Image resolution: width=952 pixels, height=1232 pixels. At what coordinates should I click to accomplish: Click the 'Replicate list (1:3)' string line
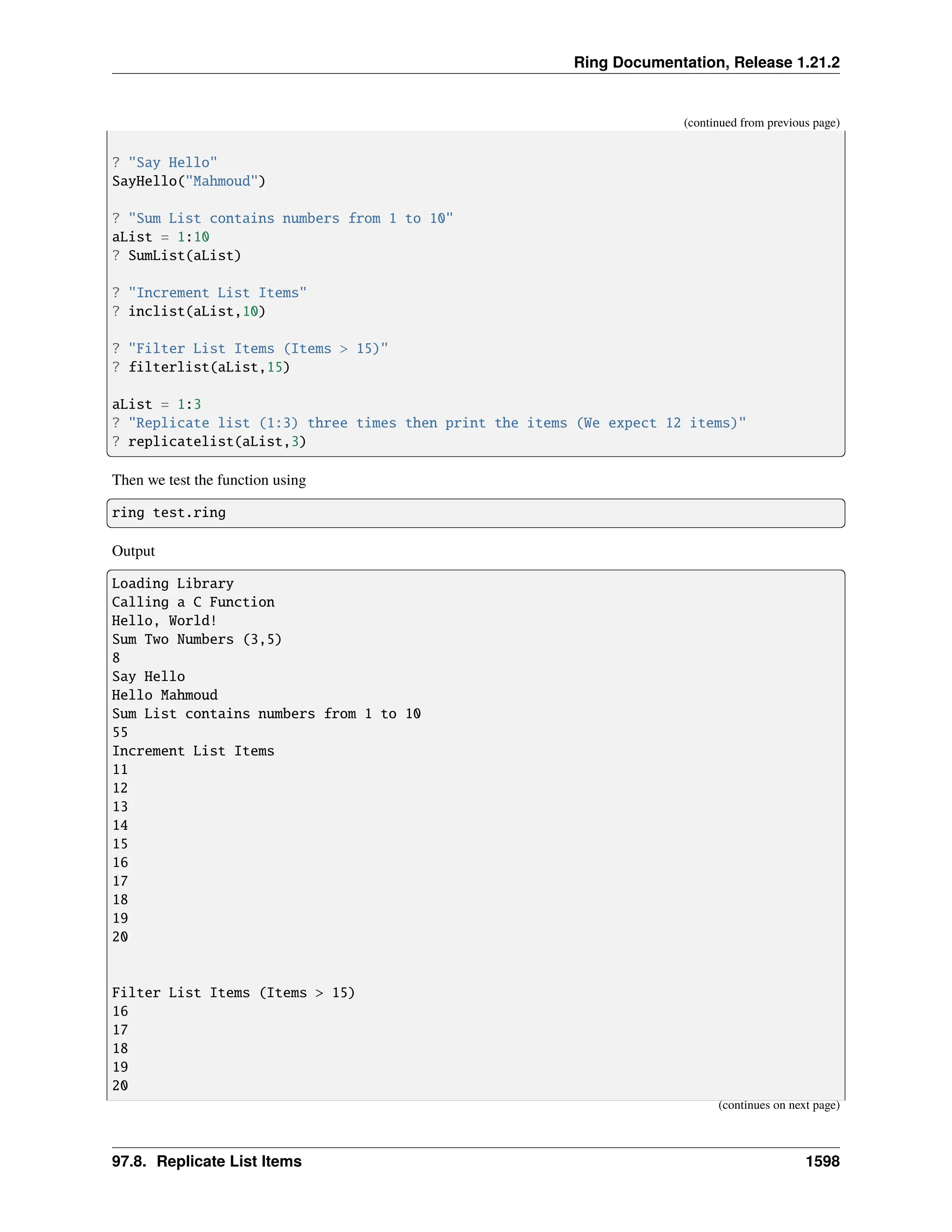point(429,423)
